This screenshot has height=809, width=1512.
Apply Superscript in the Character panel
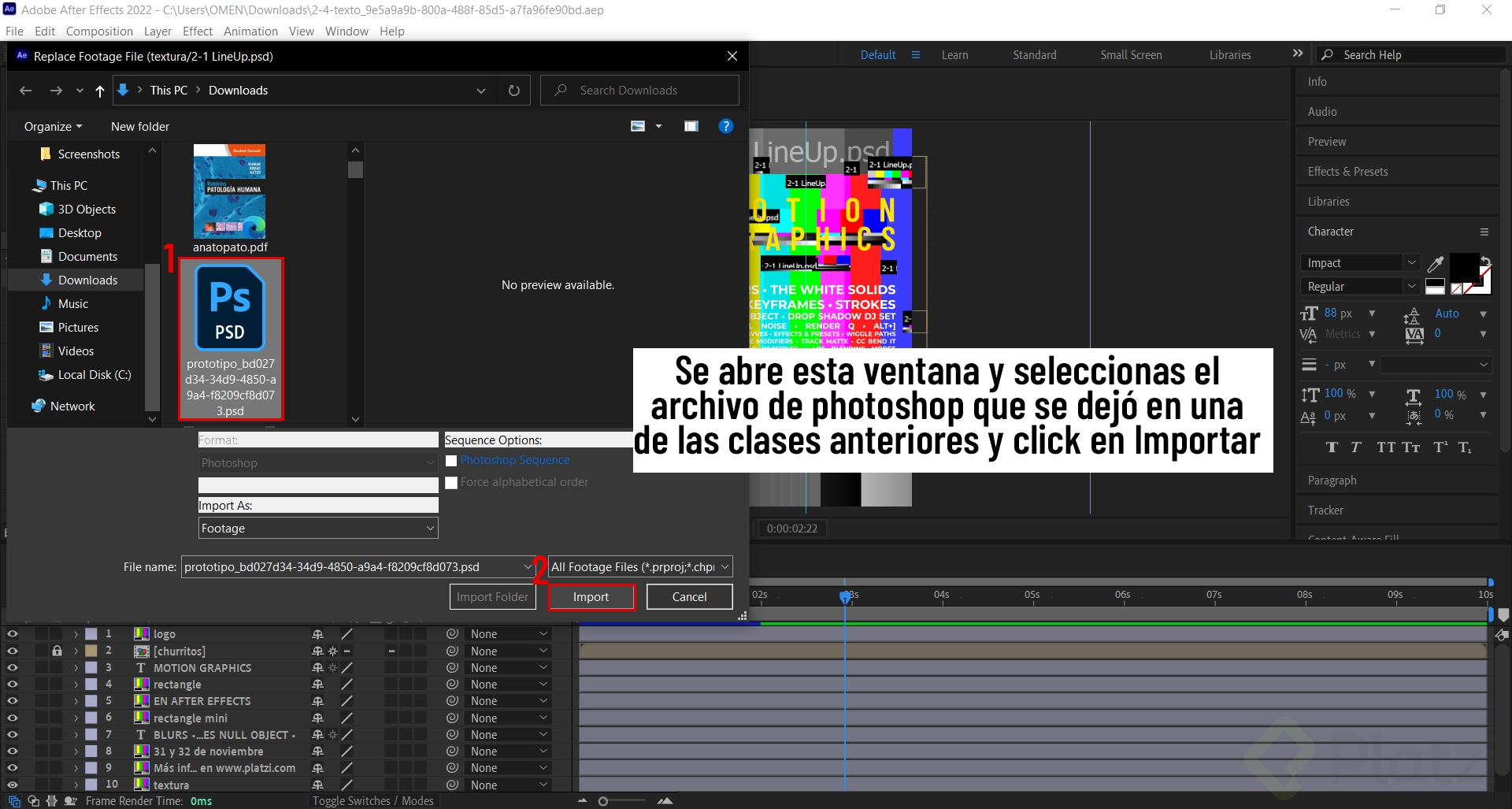1441,447
